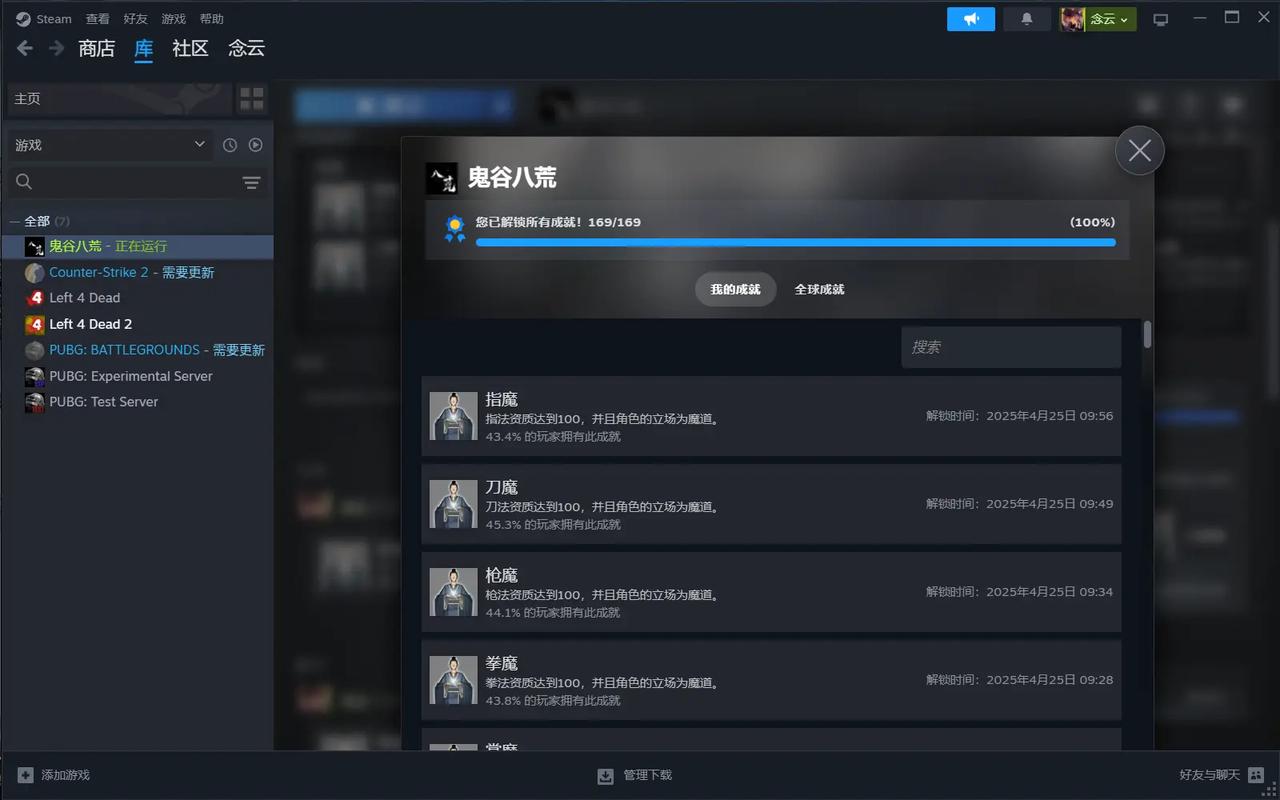
Task: Select Left 4 Dead 2 in the library
Action: tap(138, 324)
